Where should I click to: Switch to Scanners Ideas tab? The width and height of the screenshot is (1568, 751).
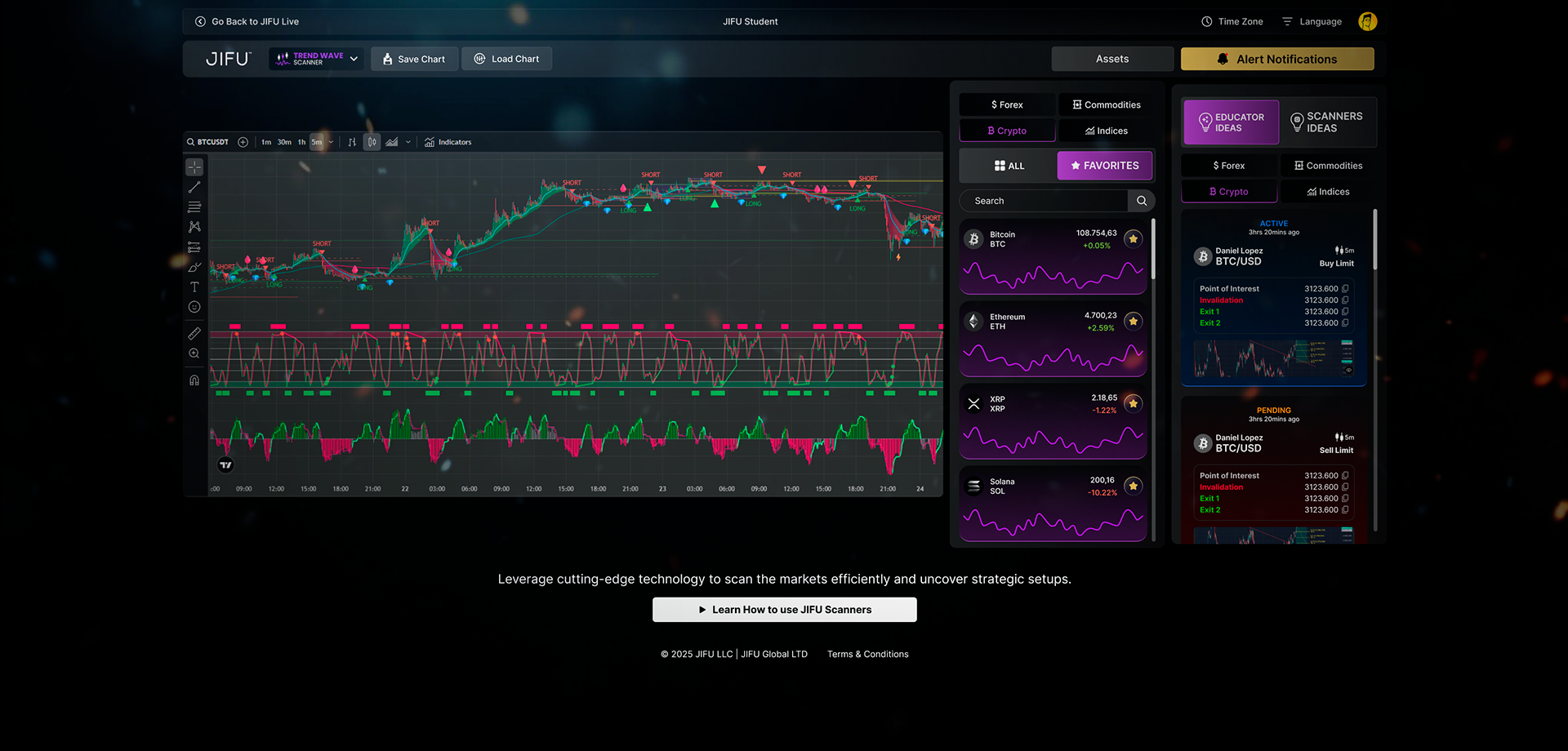pos(1327,122)
